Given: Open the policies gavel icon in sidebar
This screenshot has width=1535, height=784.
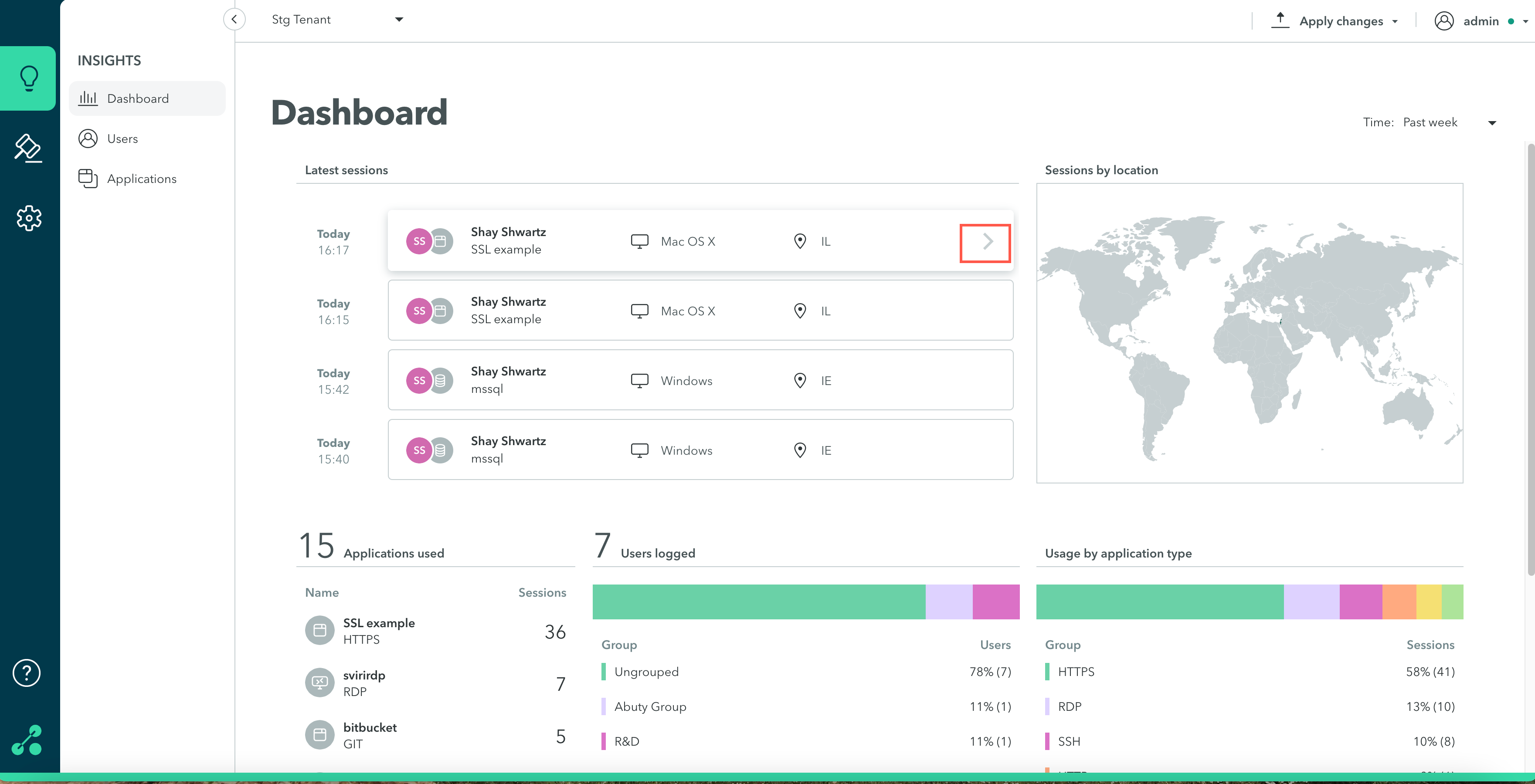Looking at the screenshot, I should click(28, 148).
